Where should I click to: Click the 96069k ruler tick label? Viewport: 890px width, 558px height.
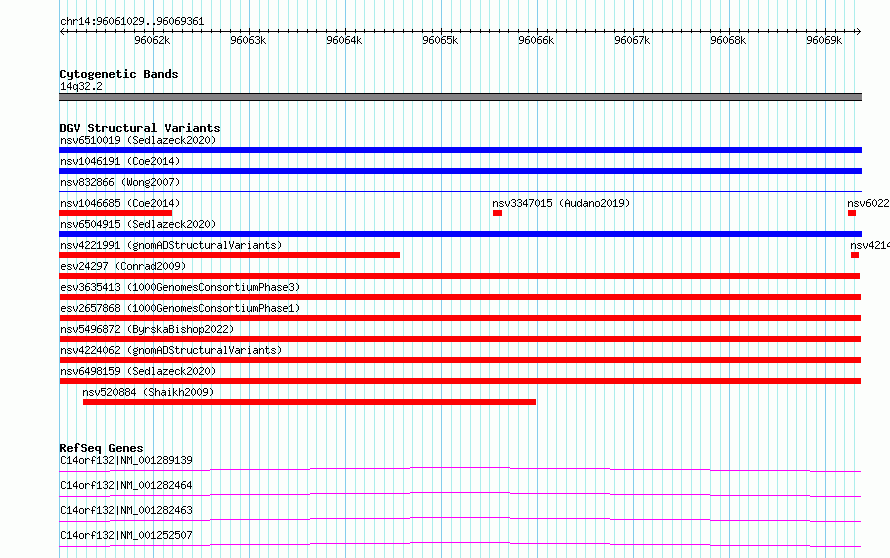[x=824, y=40]
